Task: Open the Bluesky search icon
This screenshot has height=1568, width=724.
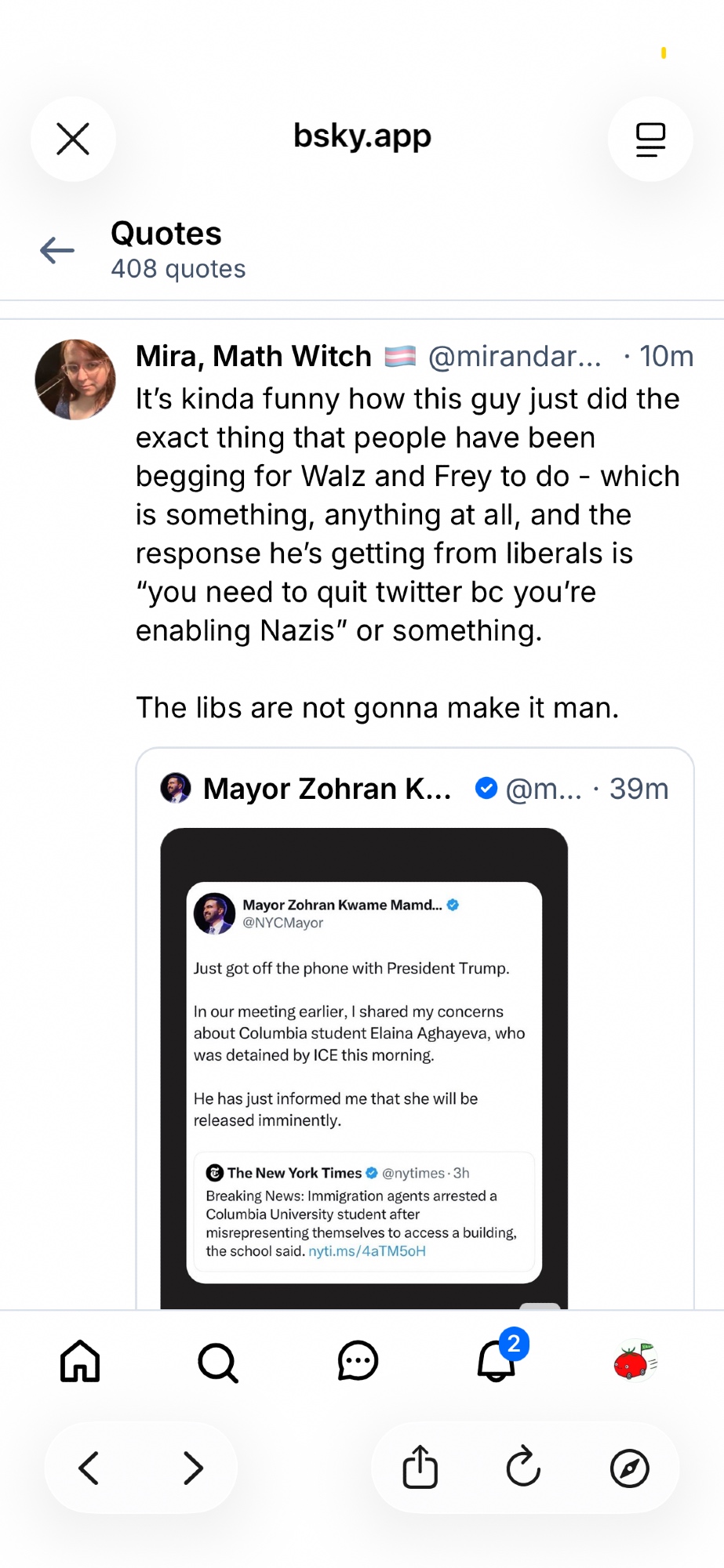Action: pyautogui.click(x=218, y=1362)
